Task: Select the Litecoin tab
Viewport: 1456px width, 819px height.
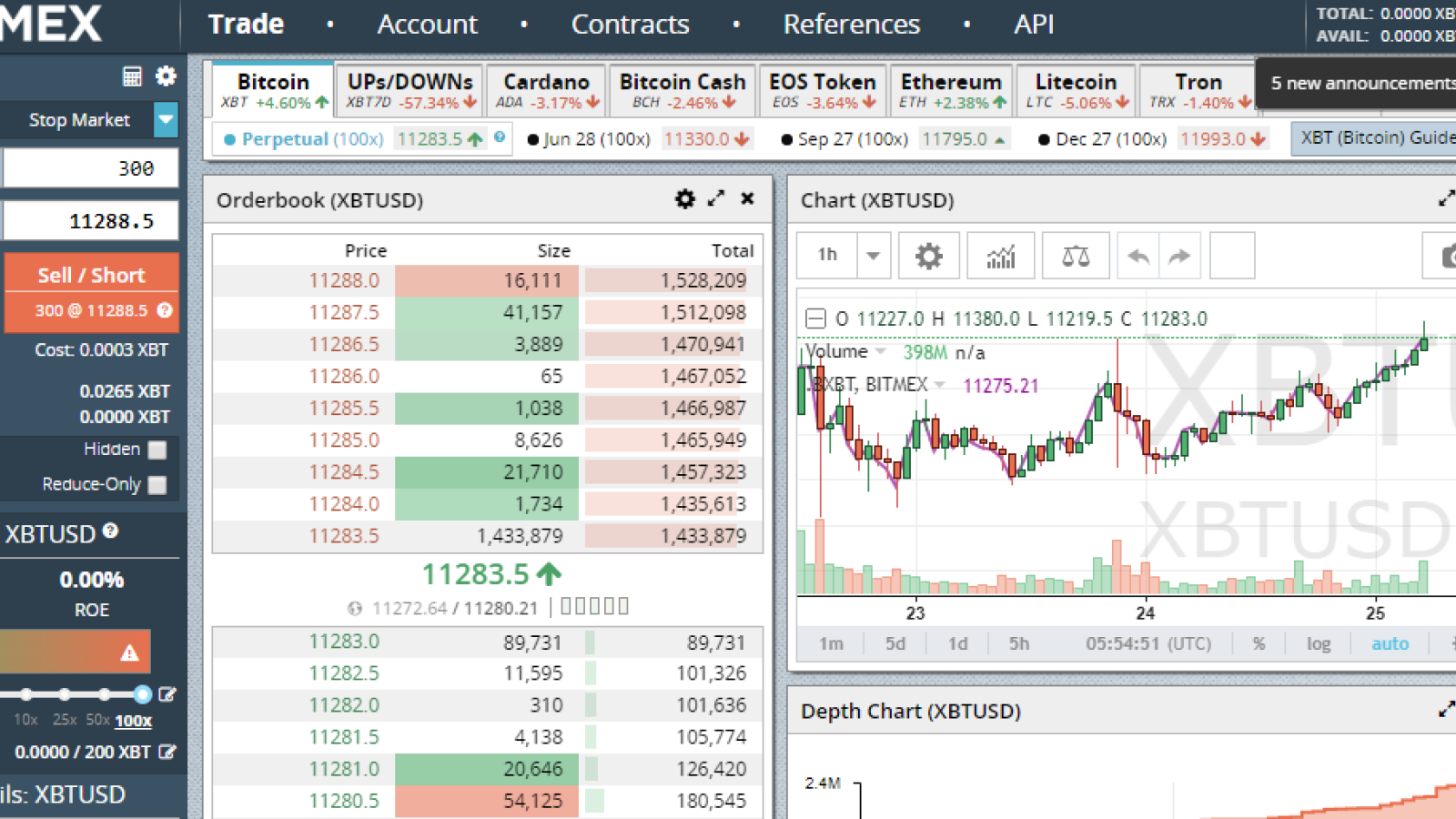Action: [x=1076, y=91]
